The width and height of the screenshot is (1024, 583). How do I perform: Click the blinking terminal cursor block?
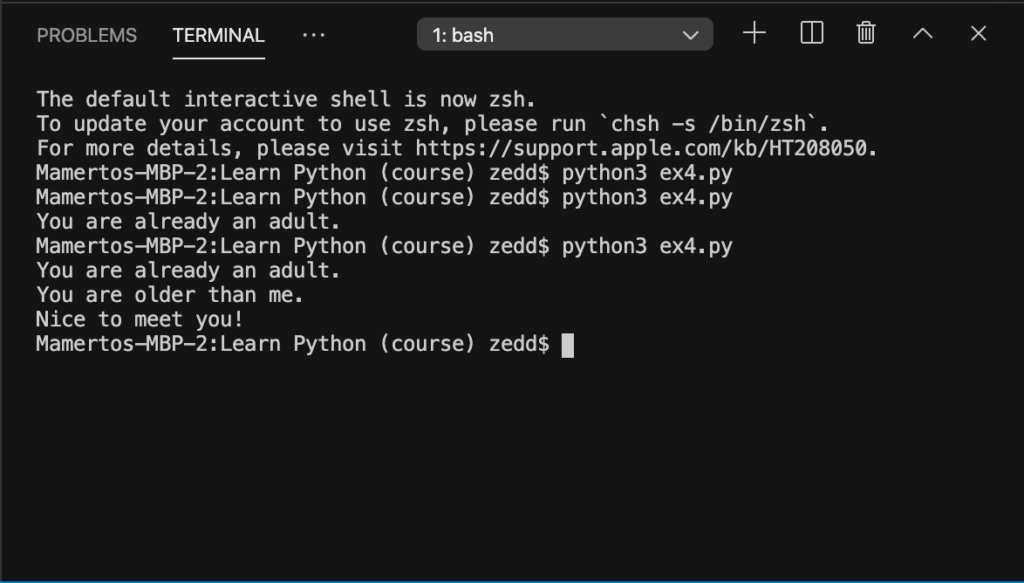[x=568, y=345]
